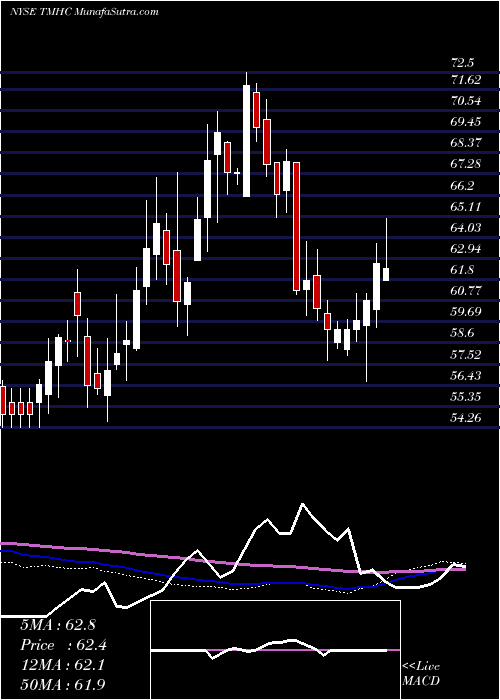The width and height of the screenshot is (500, 700).
Task: Click the 60.77 price axis label
Action: [x=466, y=291]
